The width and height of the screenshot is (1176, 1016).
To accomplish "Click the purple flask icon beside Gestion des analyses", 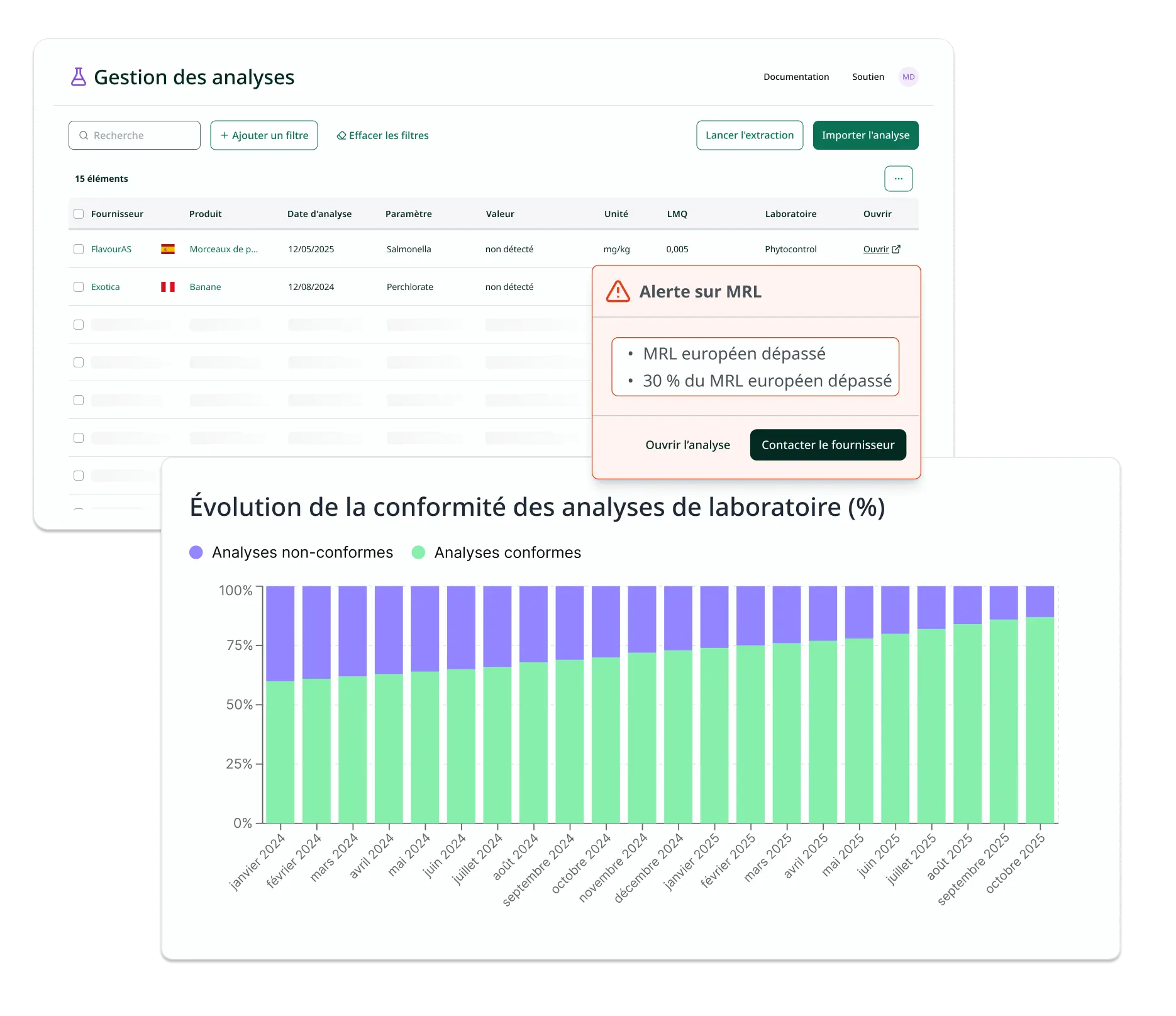I will [x=79, y=77].
